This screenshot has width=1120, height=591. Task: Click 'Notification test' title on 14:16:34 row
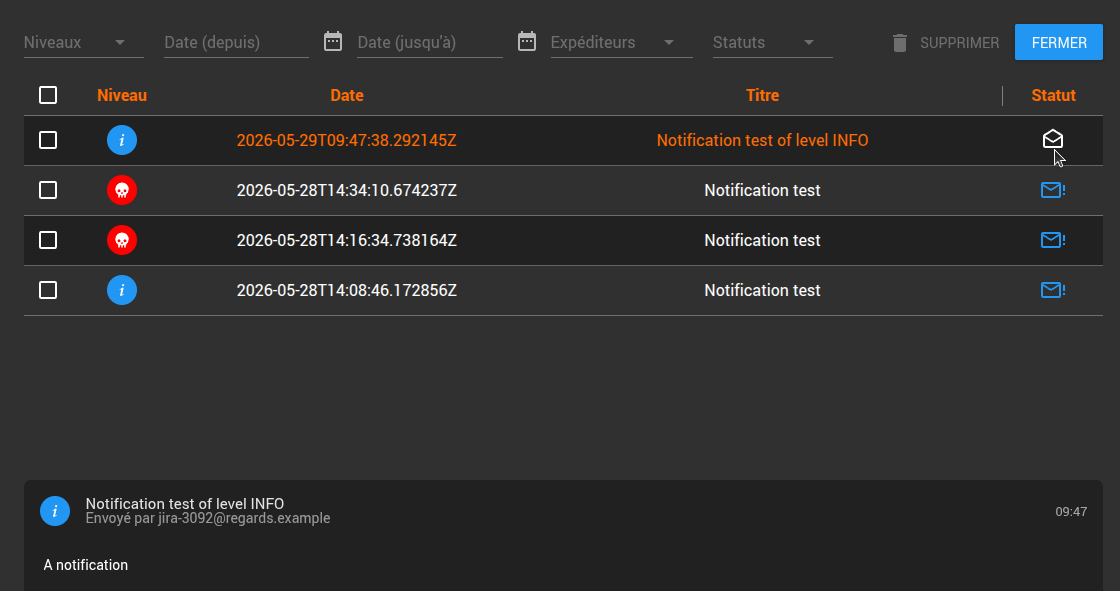click(x=762, y=240)
